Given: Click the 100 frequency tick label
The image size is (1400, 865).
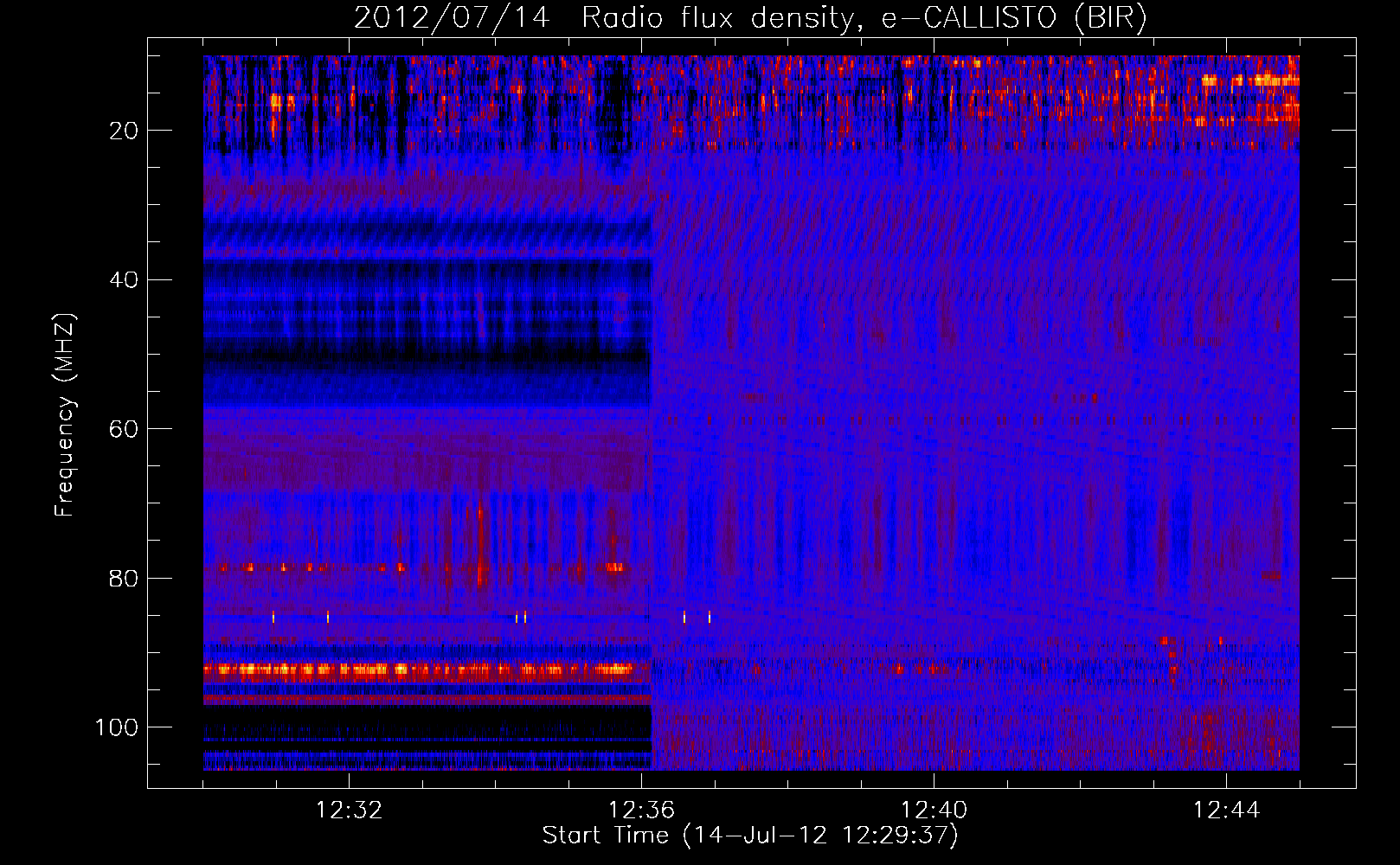Looking at the screenshot, I should coord(117,727).
